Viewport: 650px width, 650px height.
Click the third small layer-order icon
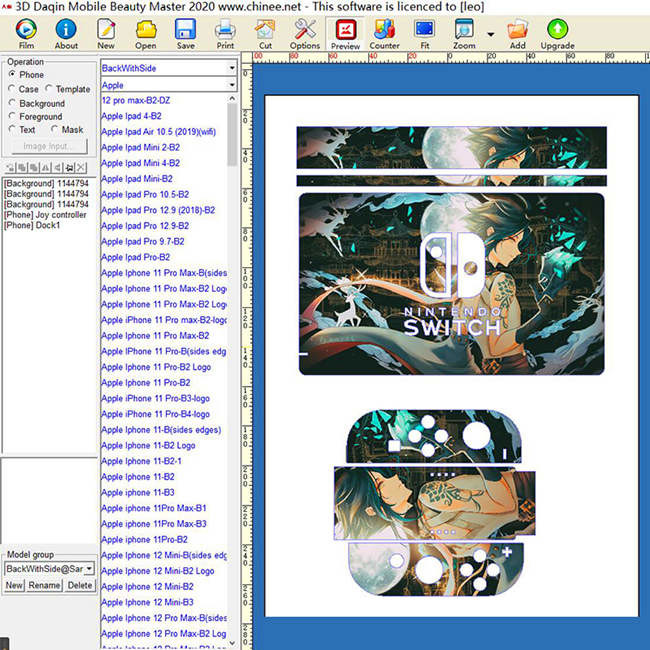pyautogui.click(x=34, y=167)
